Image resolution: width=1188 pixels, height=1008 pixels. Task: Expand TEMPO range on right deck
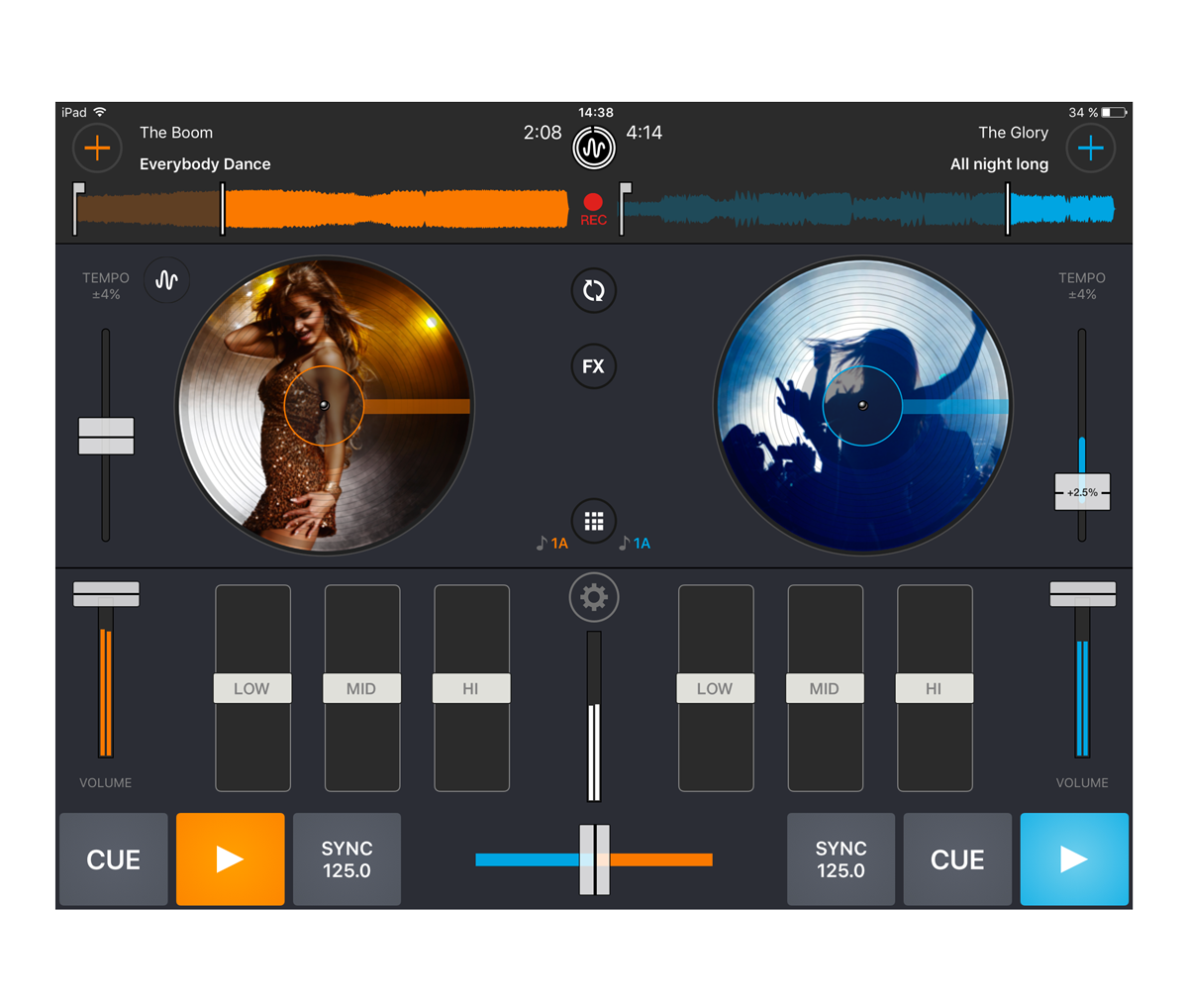[1083, 285]
